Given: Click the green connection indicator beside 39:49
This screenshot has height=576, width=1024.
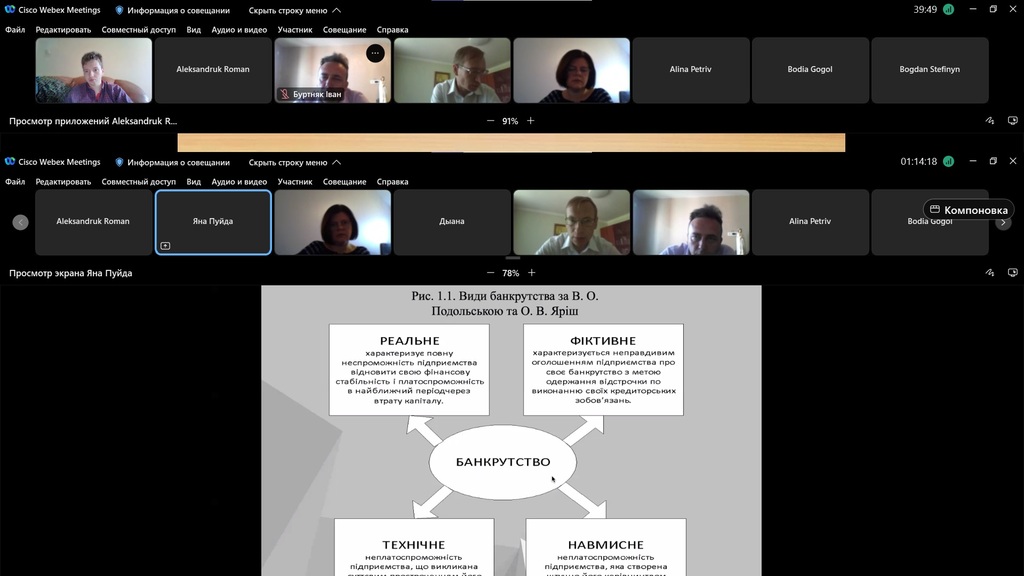Looking at the screenshot, I should click(948, 9).
